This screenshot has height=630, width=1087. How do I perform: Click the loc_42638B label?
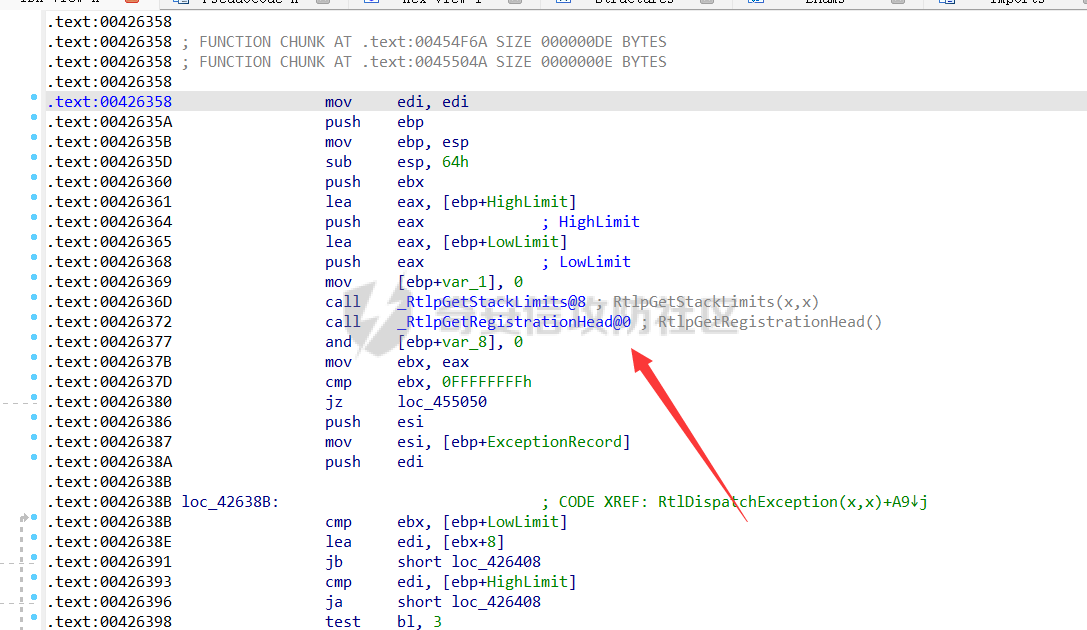click(x=230, y=502)
